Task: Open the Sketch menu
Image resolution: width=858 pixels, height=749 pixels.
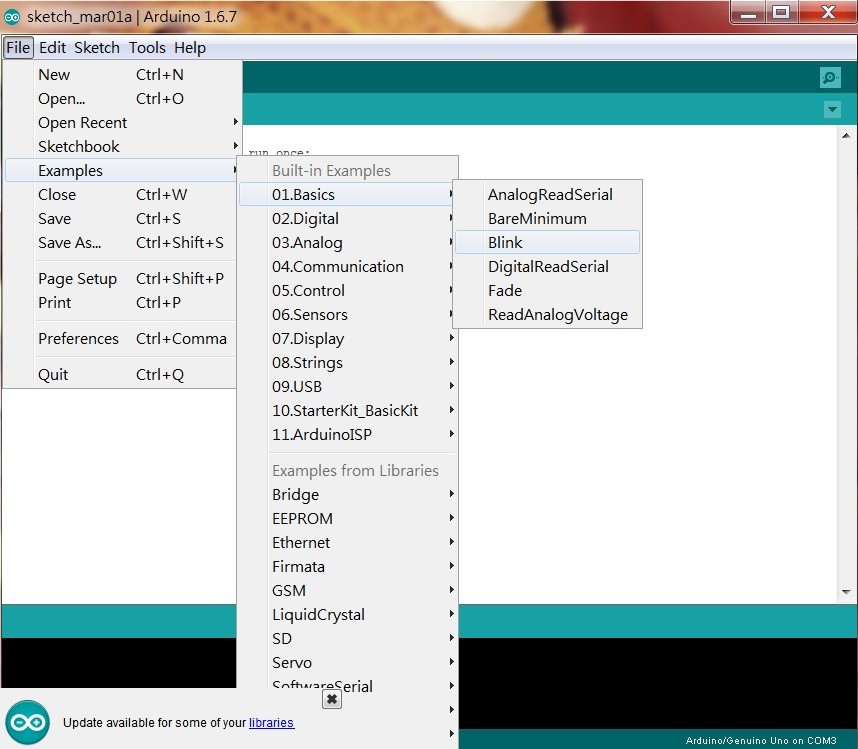Action: [x=97, y=48]
